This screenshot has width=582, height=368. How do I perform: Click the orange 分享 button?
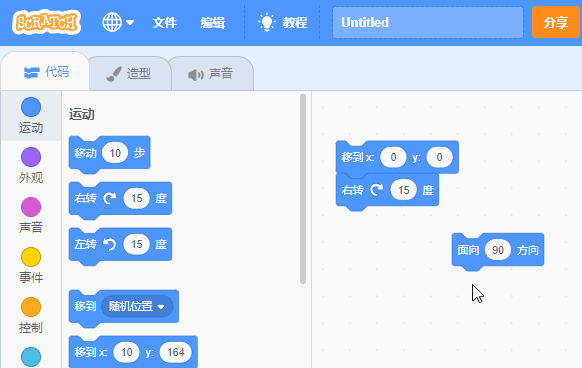click(555, 22)
